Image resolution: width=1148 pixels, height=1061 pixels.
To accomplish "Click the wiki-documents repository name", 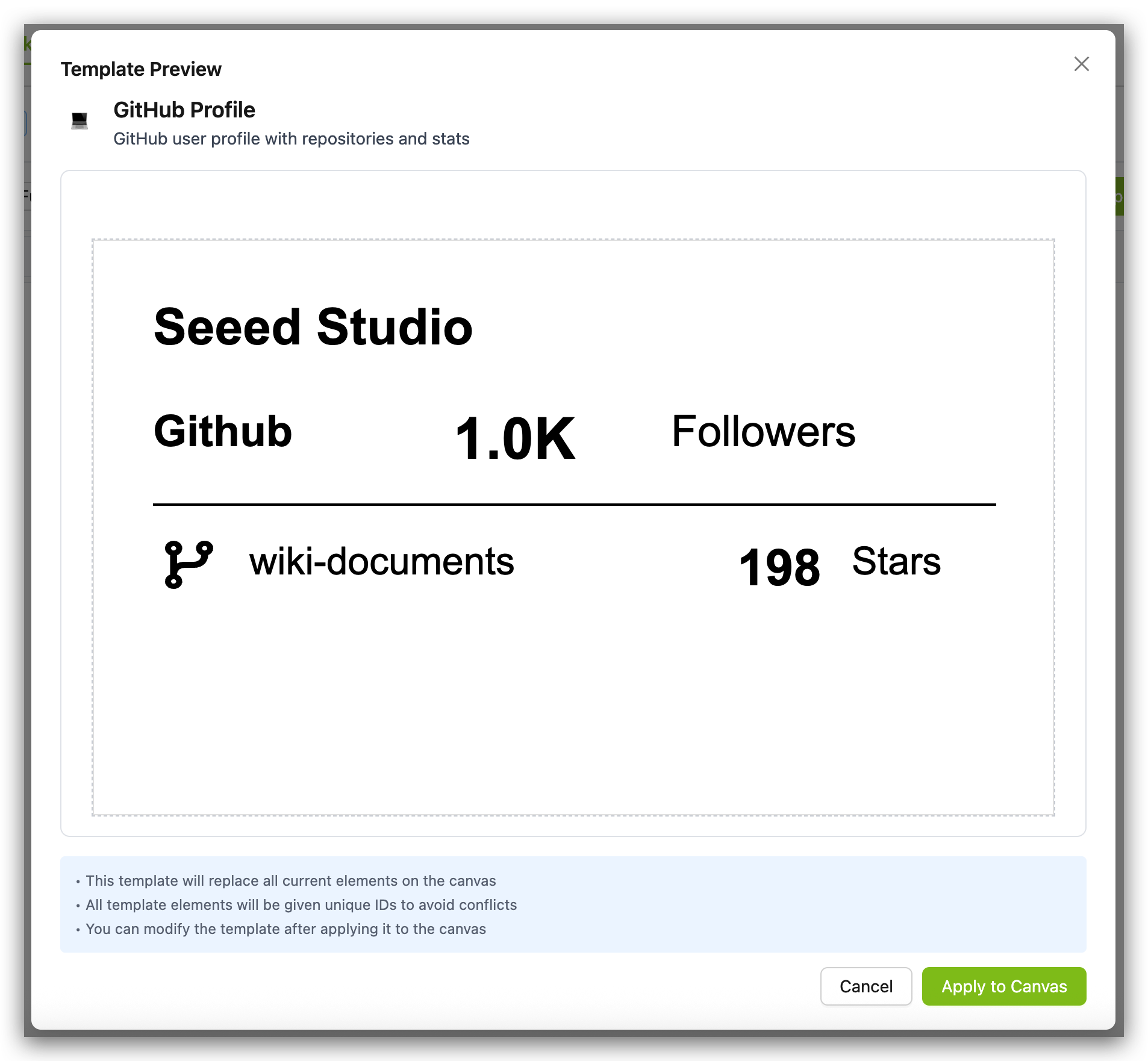I will (382, 561).
